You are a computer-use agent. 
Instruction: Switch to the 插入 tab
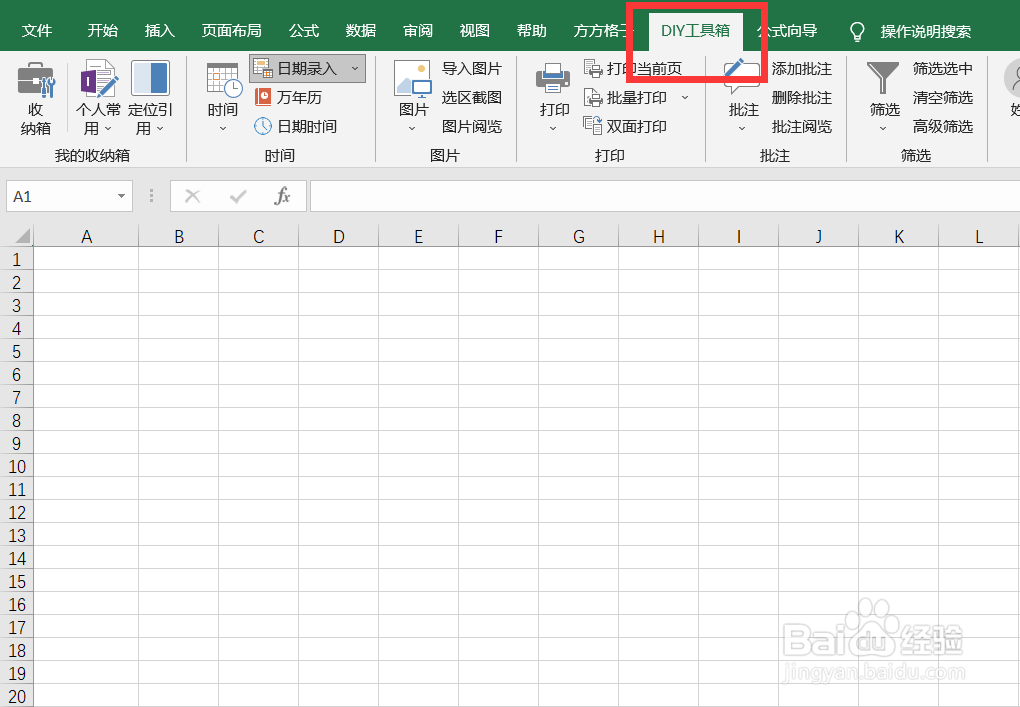(x=159, y=31)
